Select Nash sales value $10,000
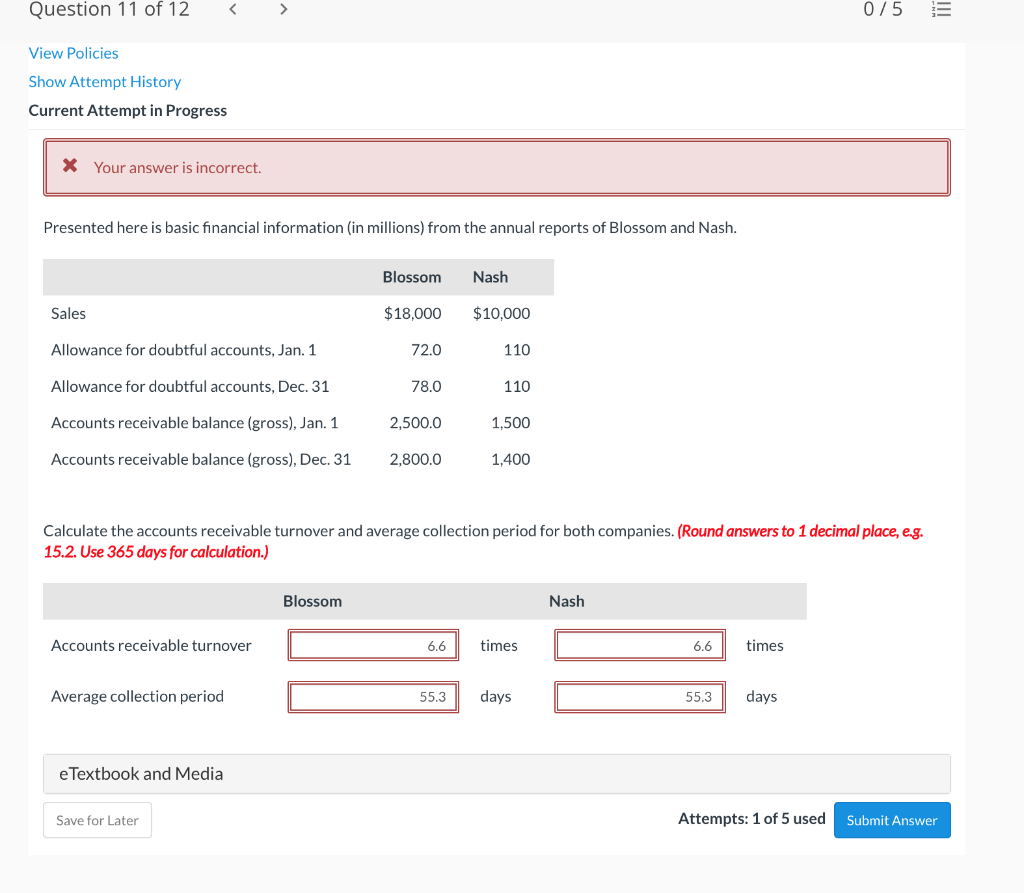This screenshot has height=893, width=1024. (x=502, y=314)
